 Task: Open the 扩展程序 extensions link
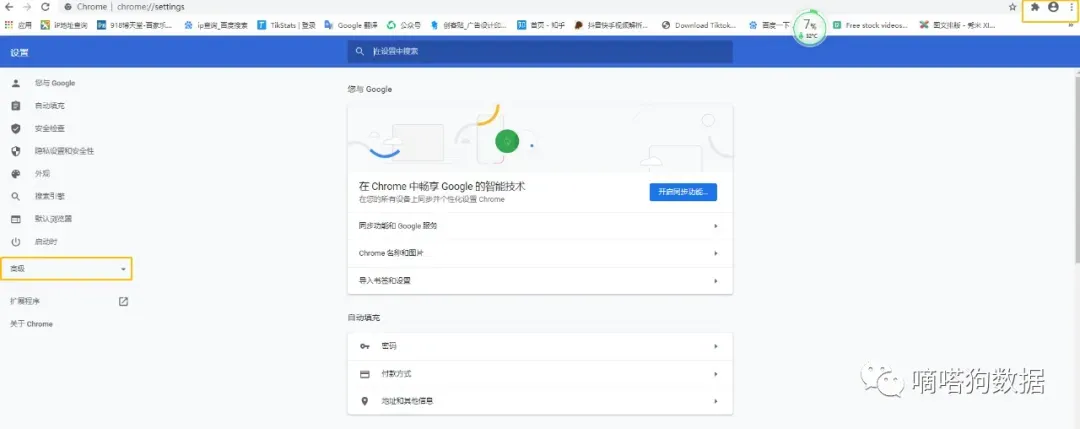point(69,302)
